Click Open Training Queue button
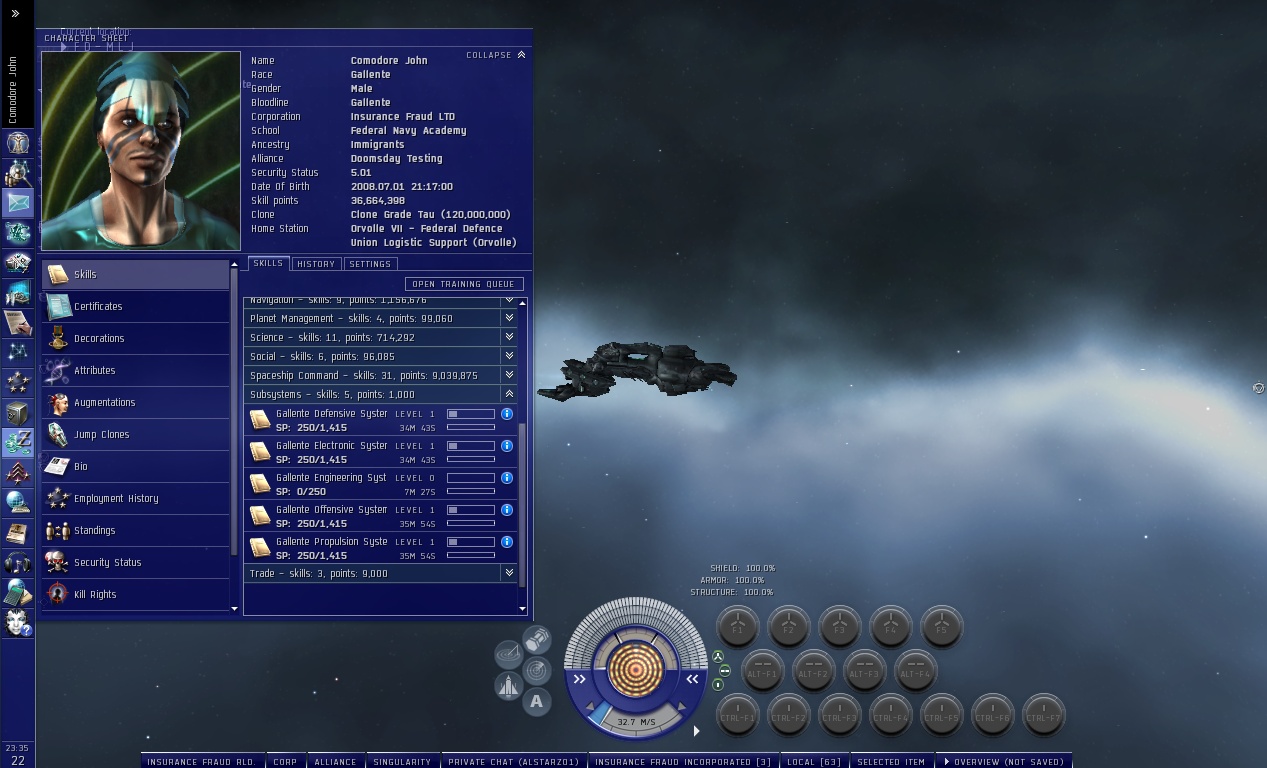Viewport: 1267px width, 768px height. (464, 284)
